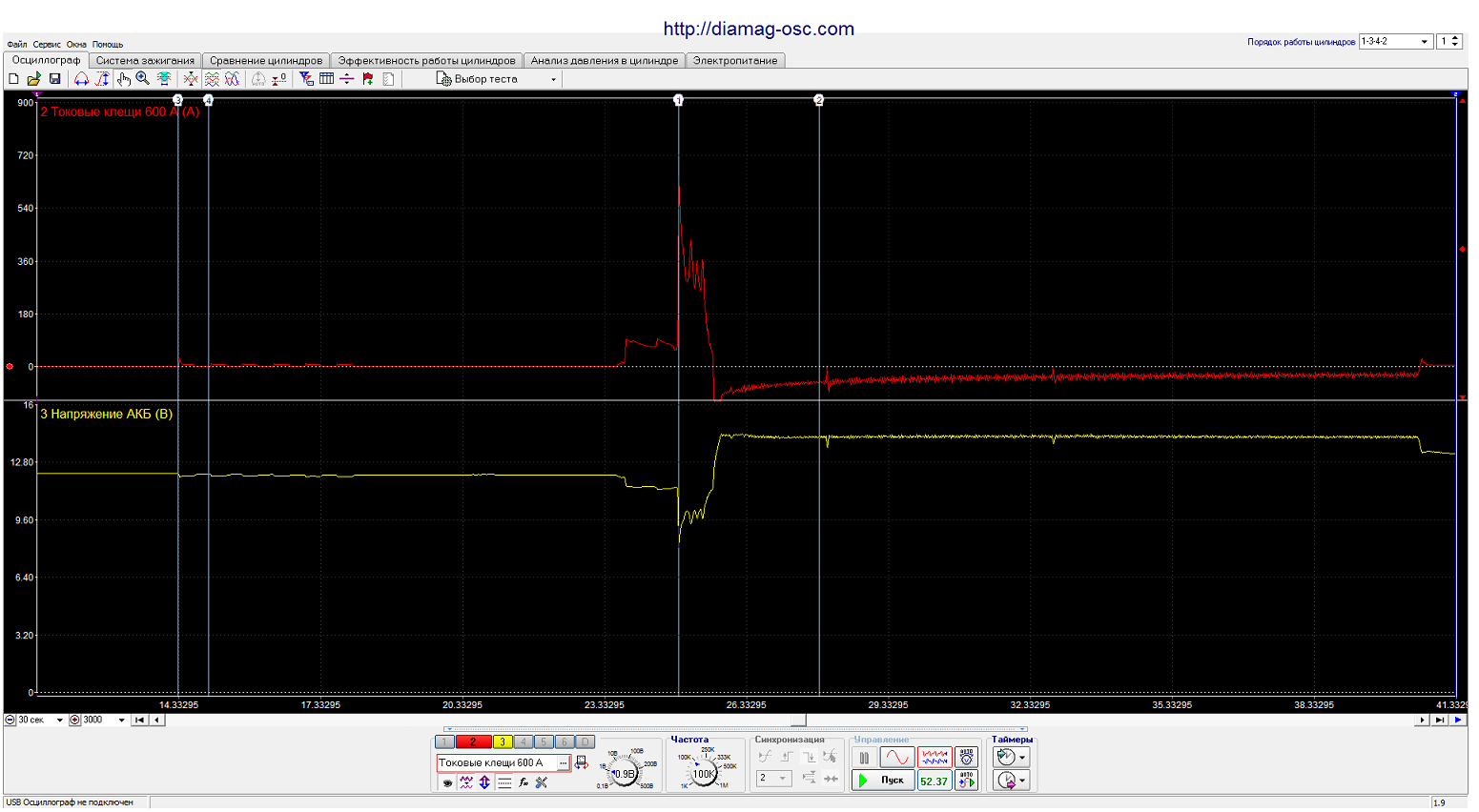This screenshot has width=1479, height=812.
Task: Open the sync channel dropdown showing 2
Action: coord(773,778)
